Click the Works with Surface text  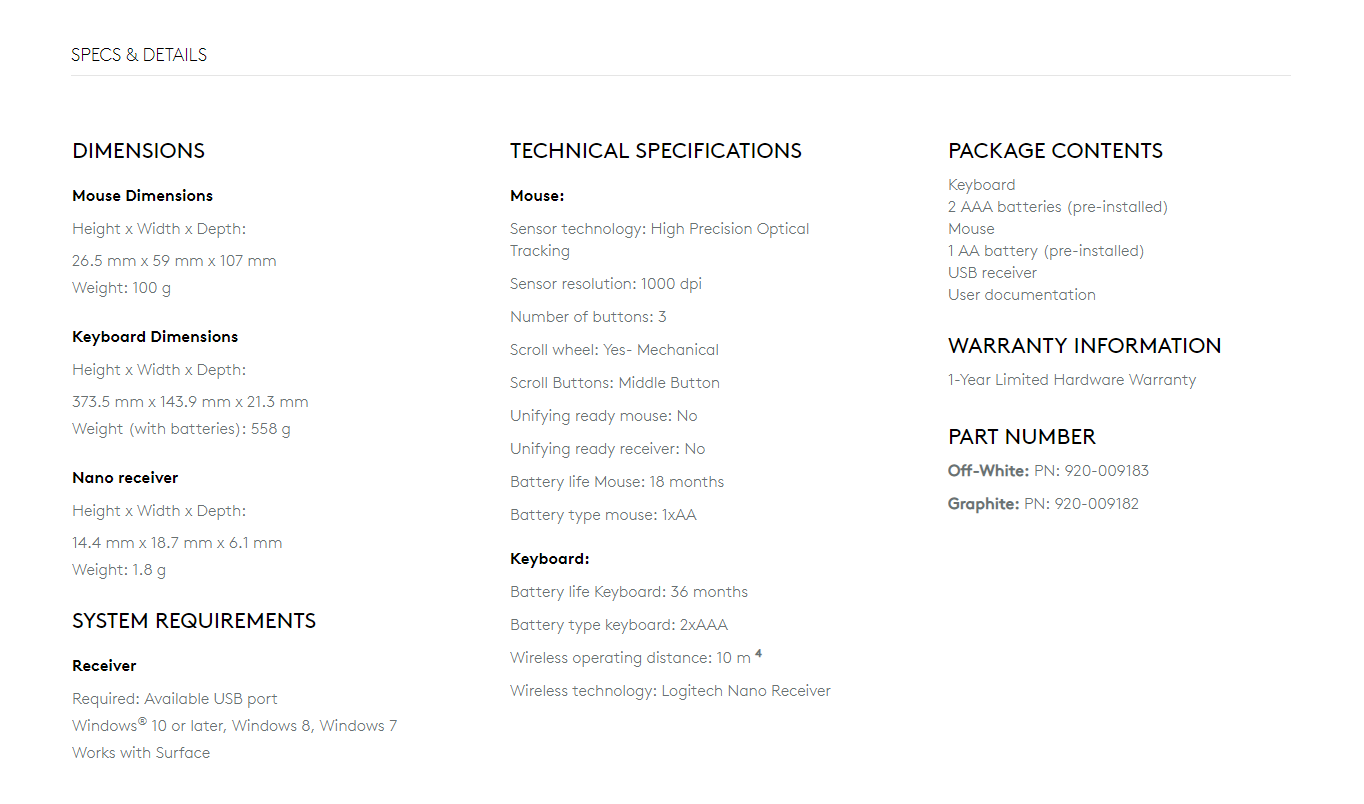click(141, 753)
